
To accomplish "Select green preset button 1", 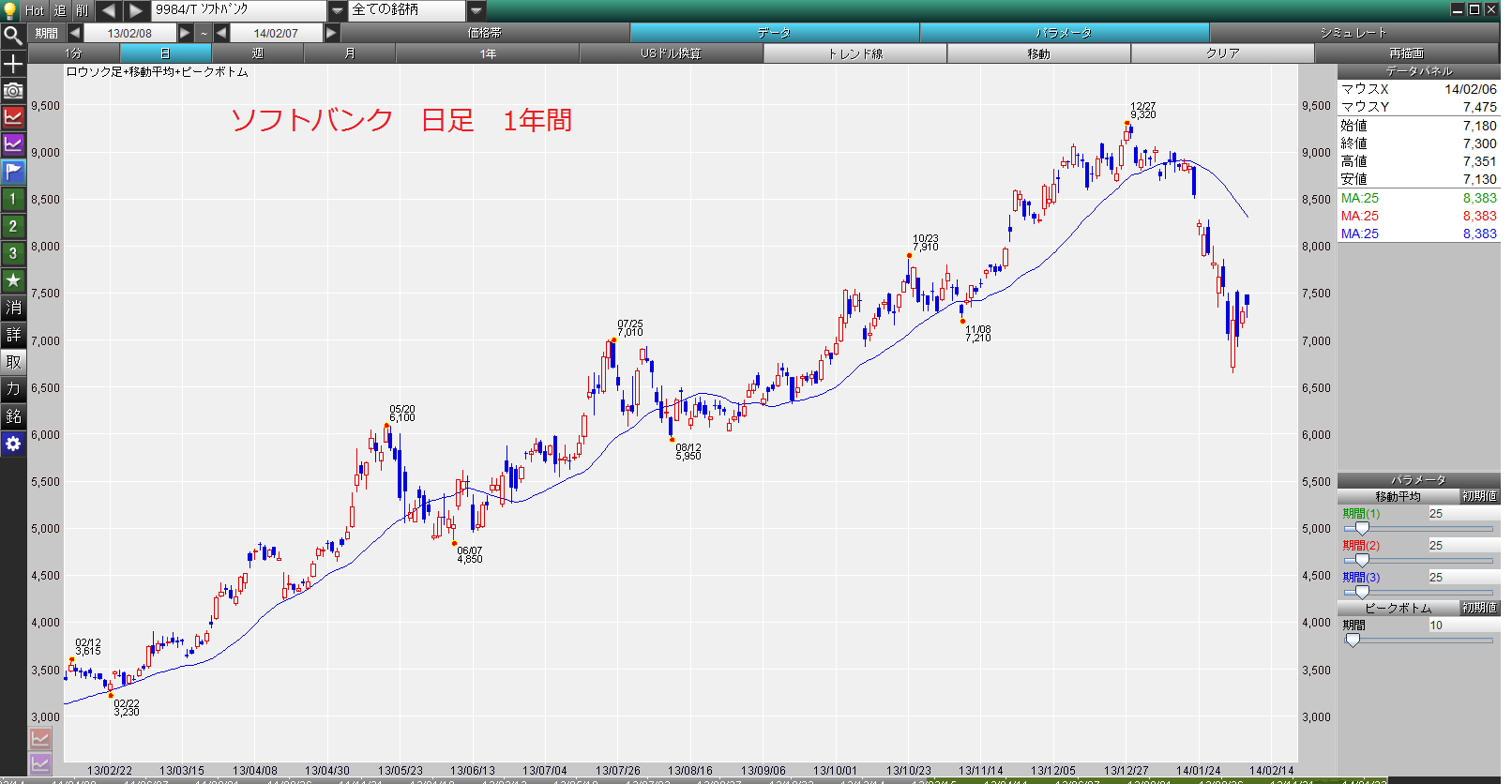I will click(13, 199).
